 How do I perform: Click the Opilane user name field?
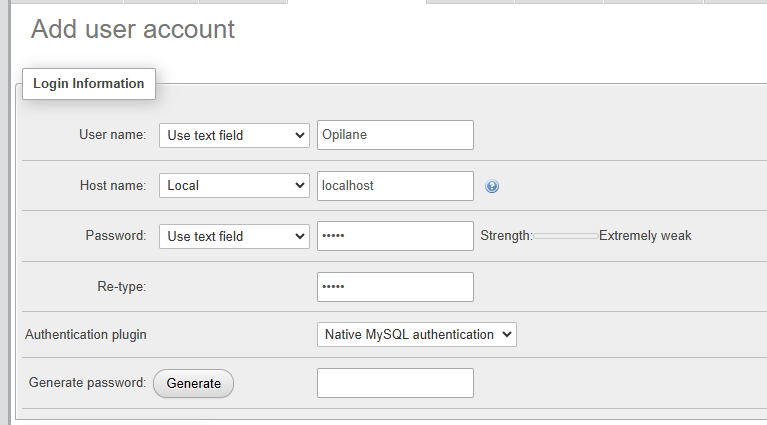point(395,135)
